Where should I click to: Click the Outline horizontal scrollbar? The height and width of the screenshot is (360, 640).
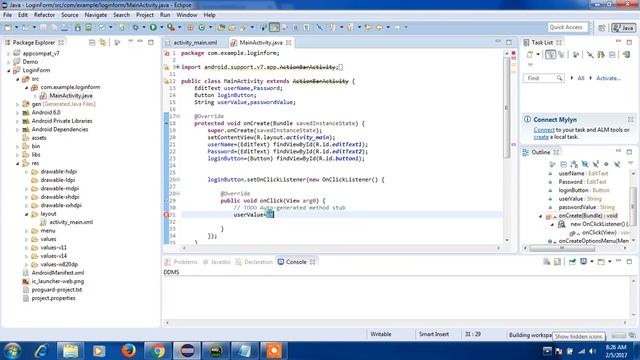tap(562, 248)
